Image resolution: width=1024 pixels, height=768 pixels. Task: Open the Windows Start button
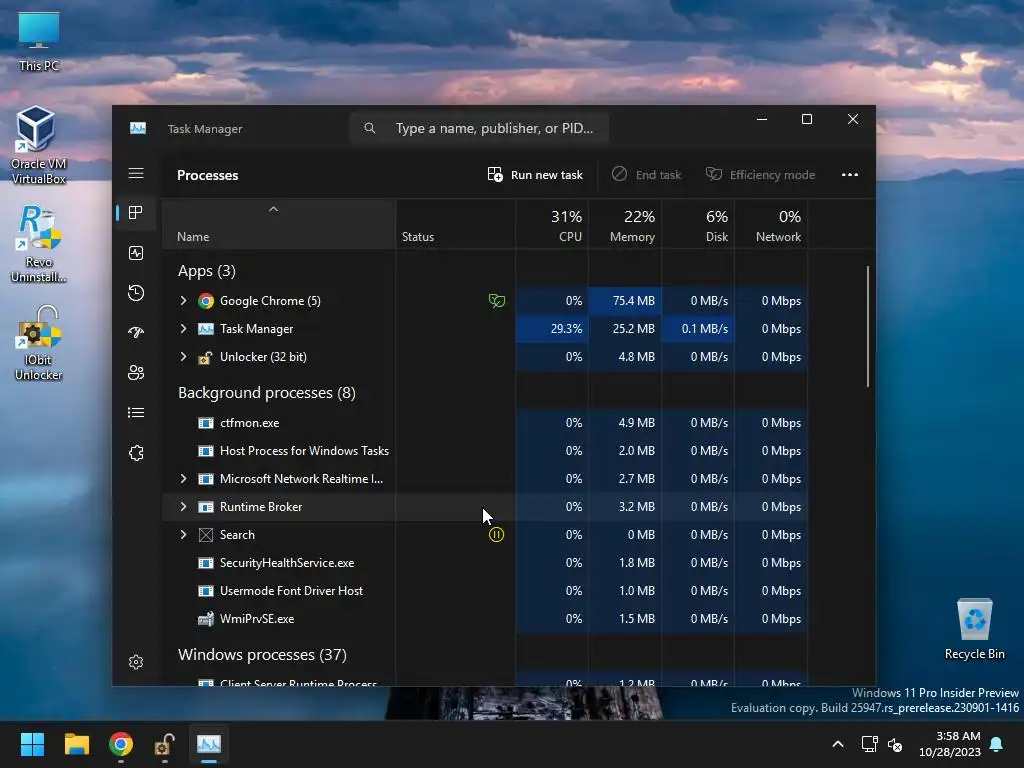point(32,744)
